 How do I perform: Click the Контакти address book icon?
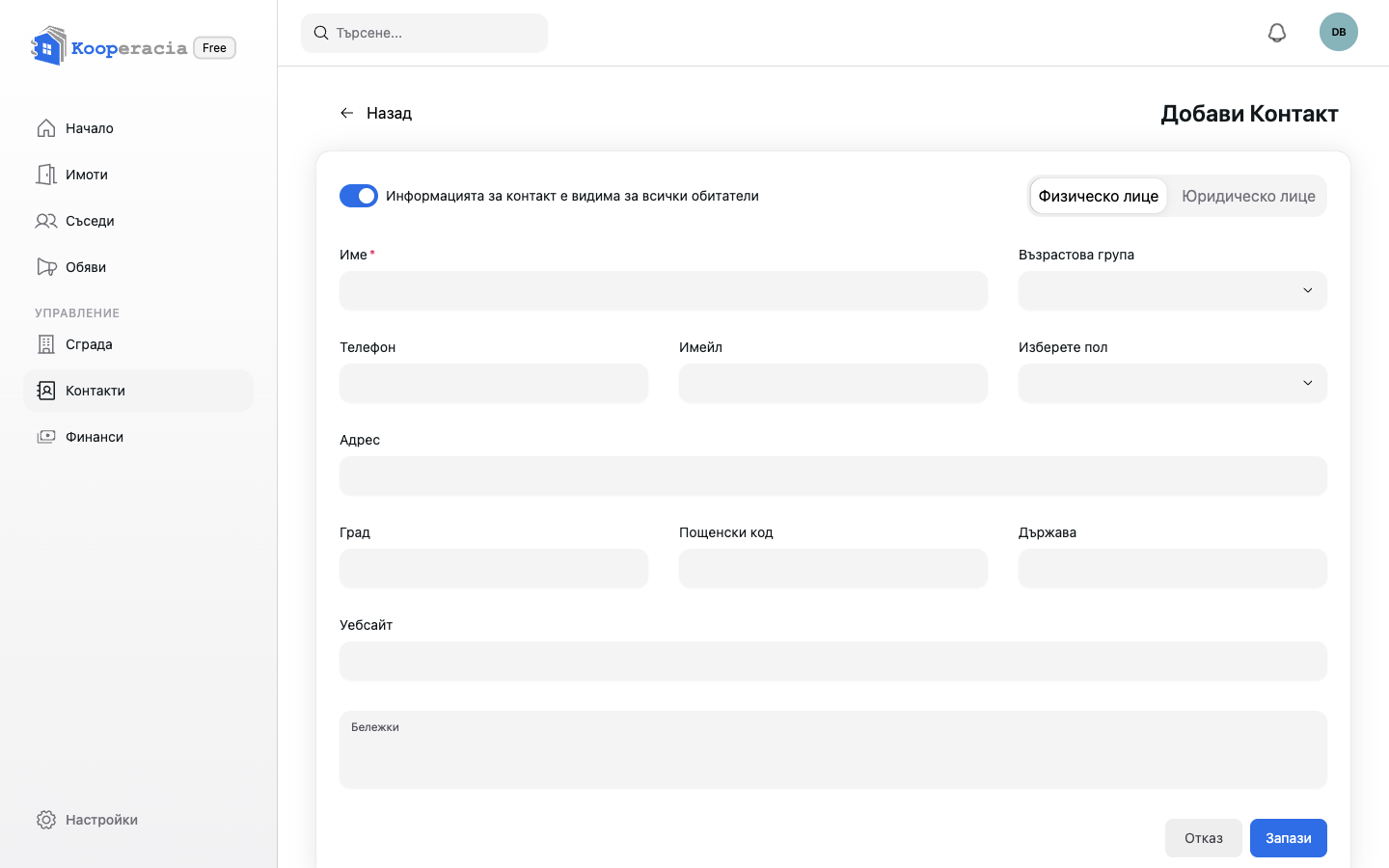click(46, 391)
